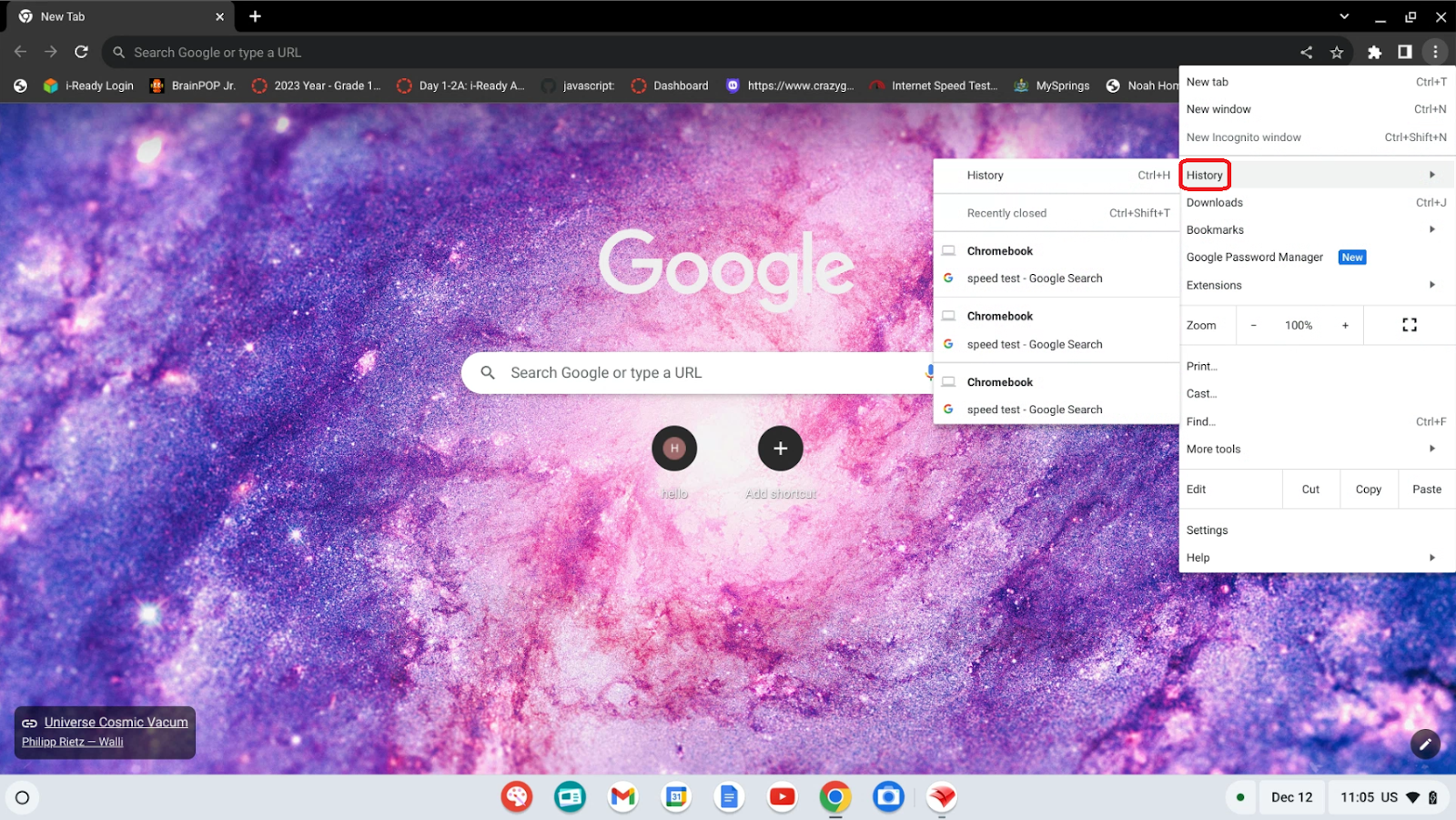Click the Google search box
The image size is (1456, 820).
[x=692, y=373]
